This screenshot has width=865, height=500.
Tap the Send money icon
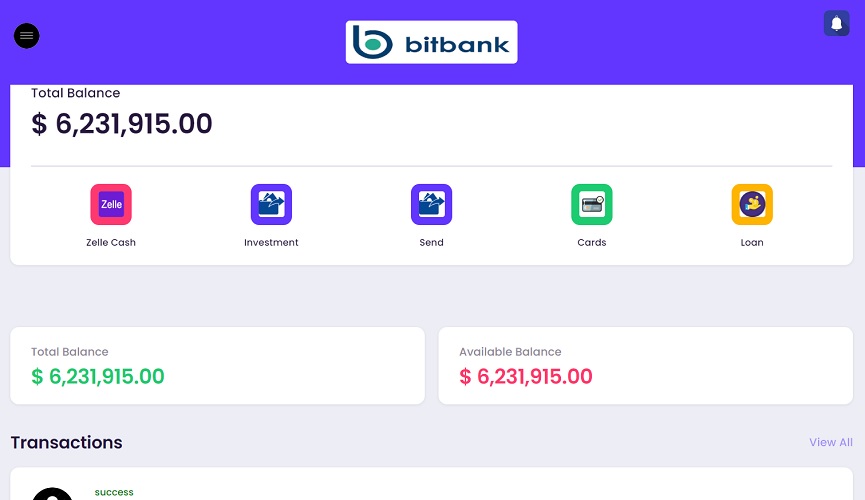coord(431,204)
